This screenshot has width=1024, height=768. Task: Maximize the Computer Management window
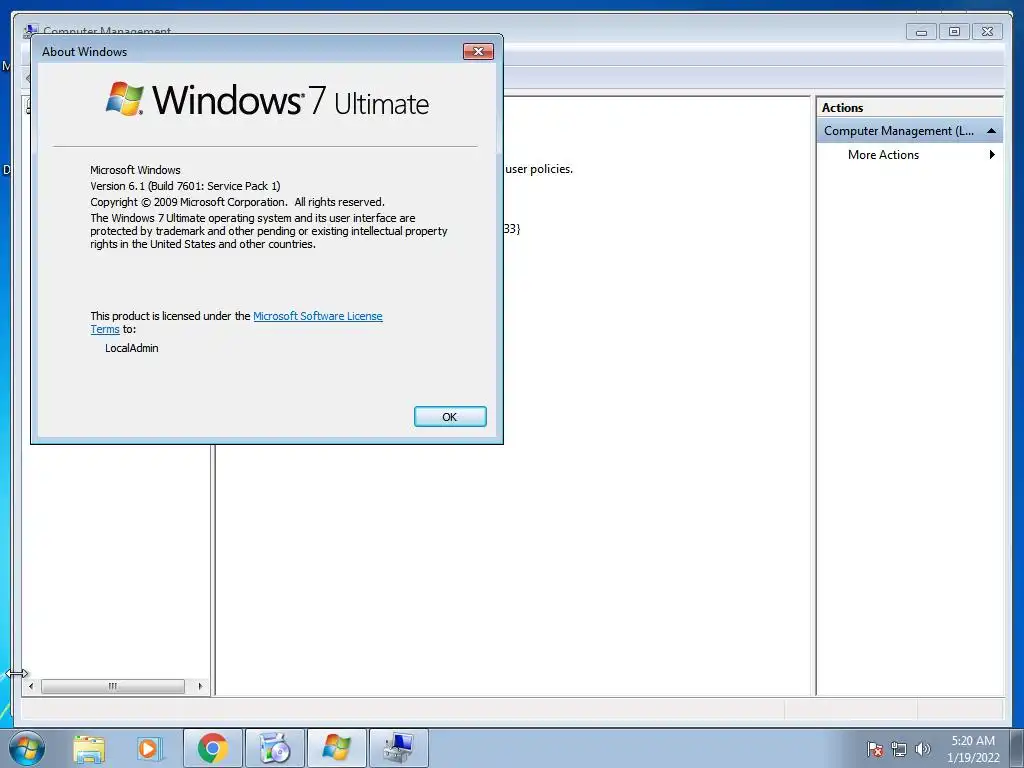point(954,31)
